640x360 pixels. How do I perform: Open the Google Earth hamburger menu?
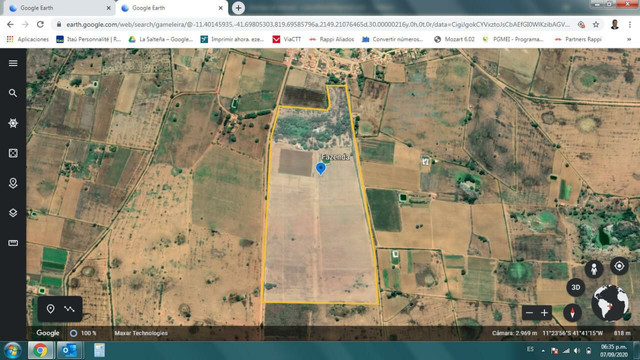click(x=13, y=63)
